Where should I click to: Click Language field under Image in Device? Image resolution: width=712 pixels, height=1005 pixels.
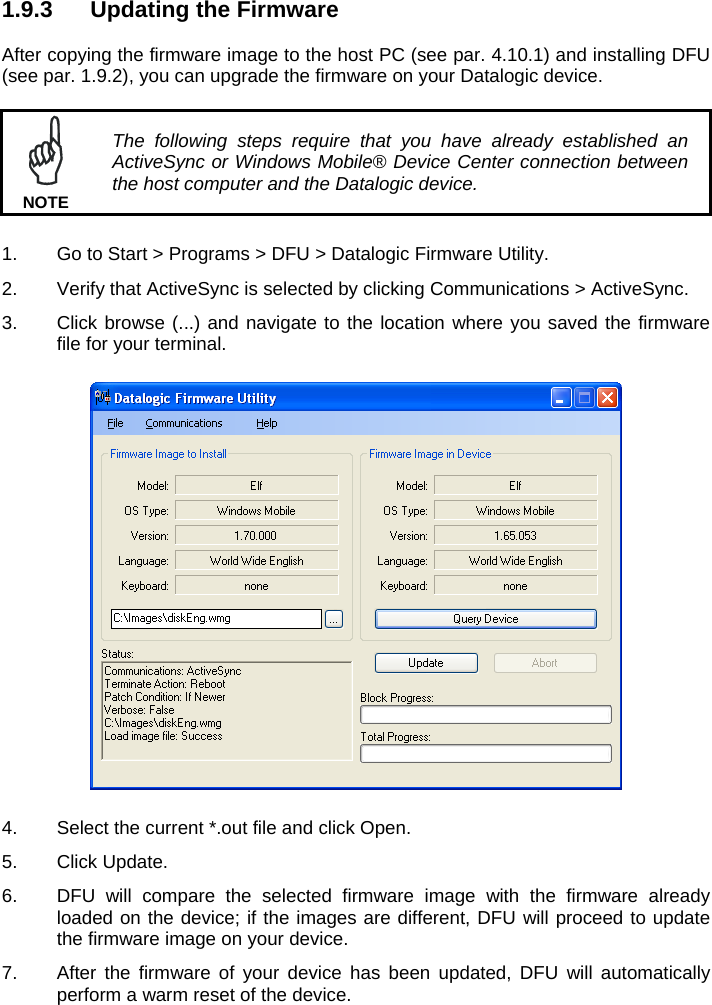[515, 560]
